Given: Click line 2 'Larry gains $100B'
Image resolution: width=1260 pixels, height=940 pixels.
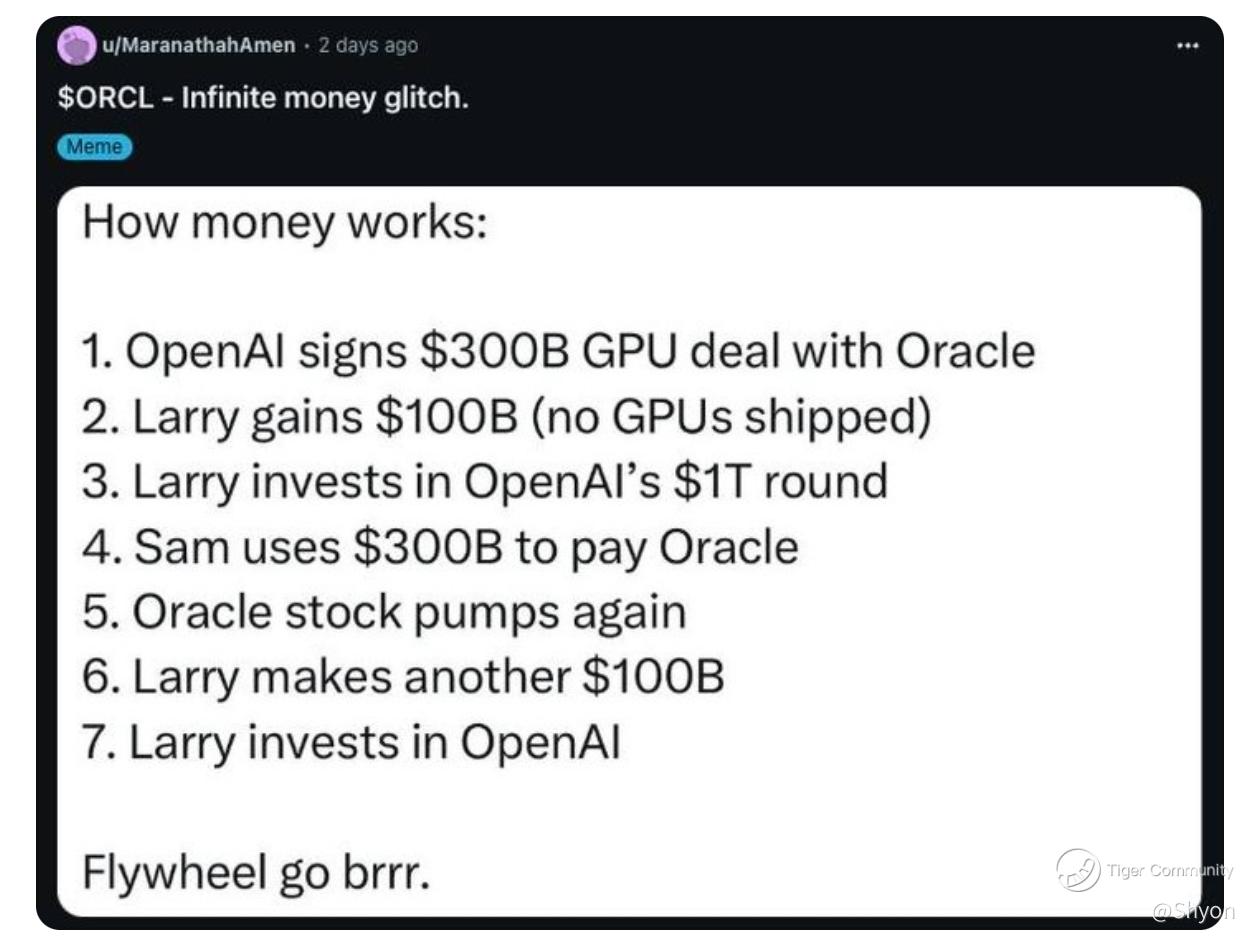Looking at the screenshot, I should point(506,418).
